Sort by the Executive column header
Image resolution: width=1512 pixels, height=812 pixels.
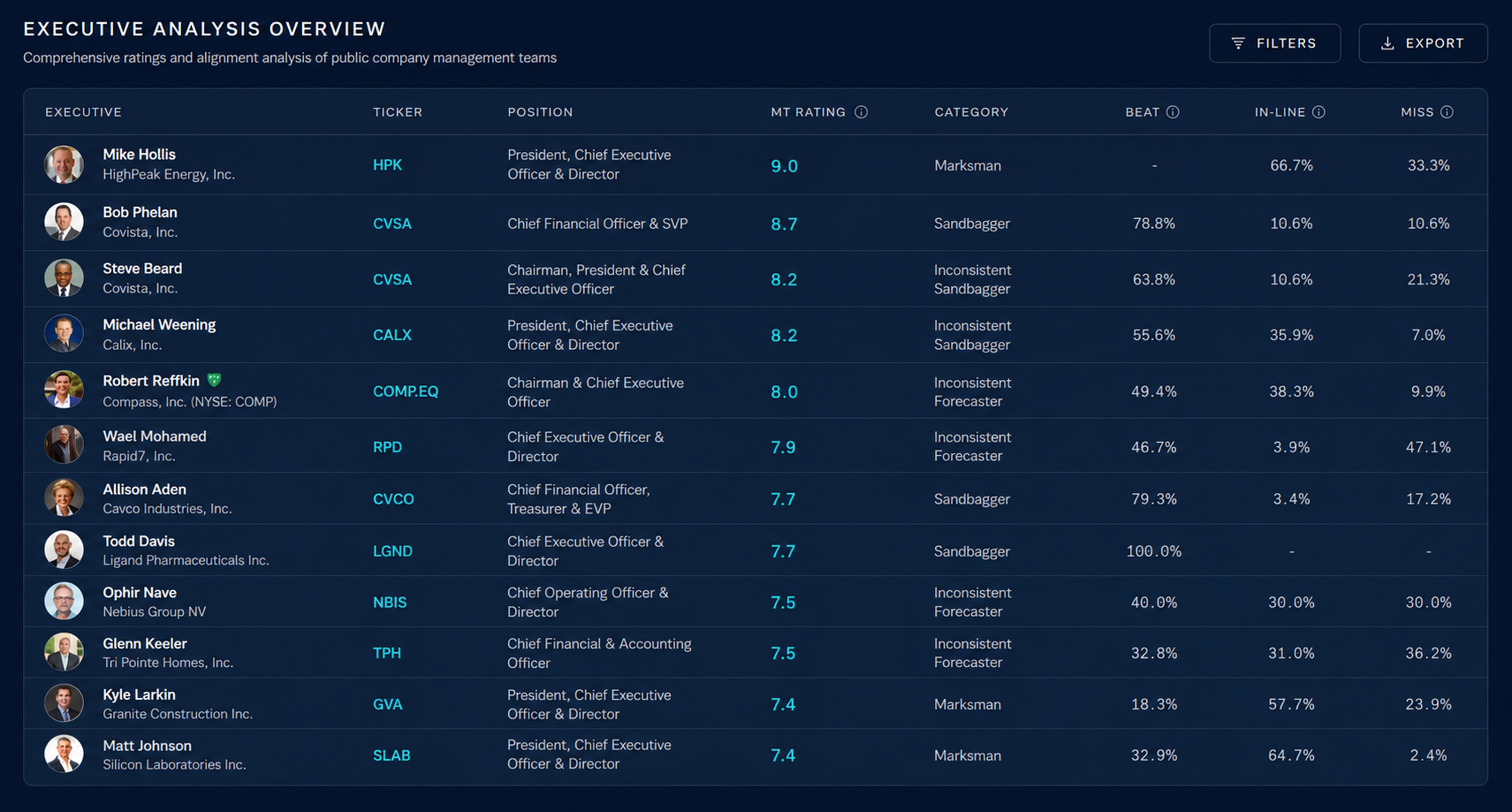tap(83, 112)
